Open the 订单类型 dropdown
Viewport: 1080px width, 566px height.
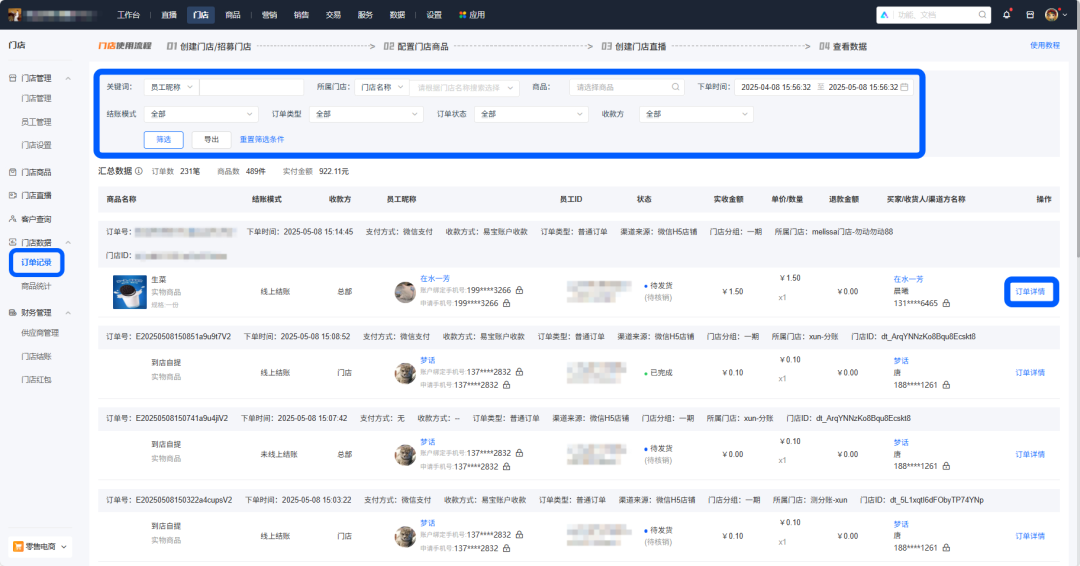pyautogui.click(x=366, y=114)
